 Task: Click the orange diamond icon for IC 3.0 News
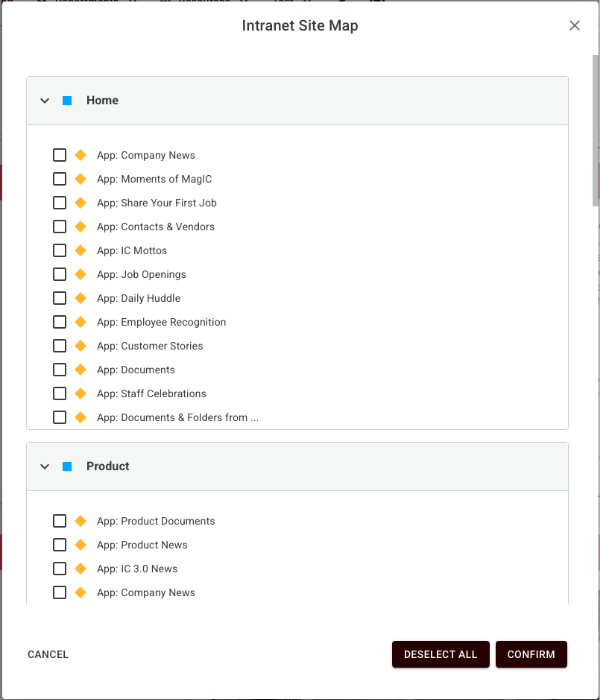pos(81,569)
